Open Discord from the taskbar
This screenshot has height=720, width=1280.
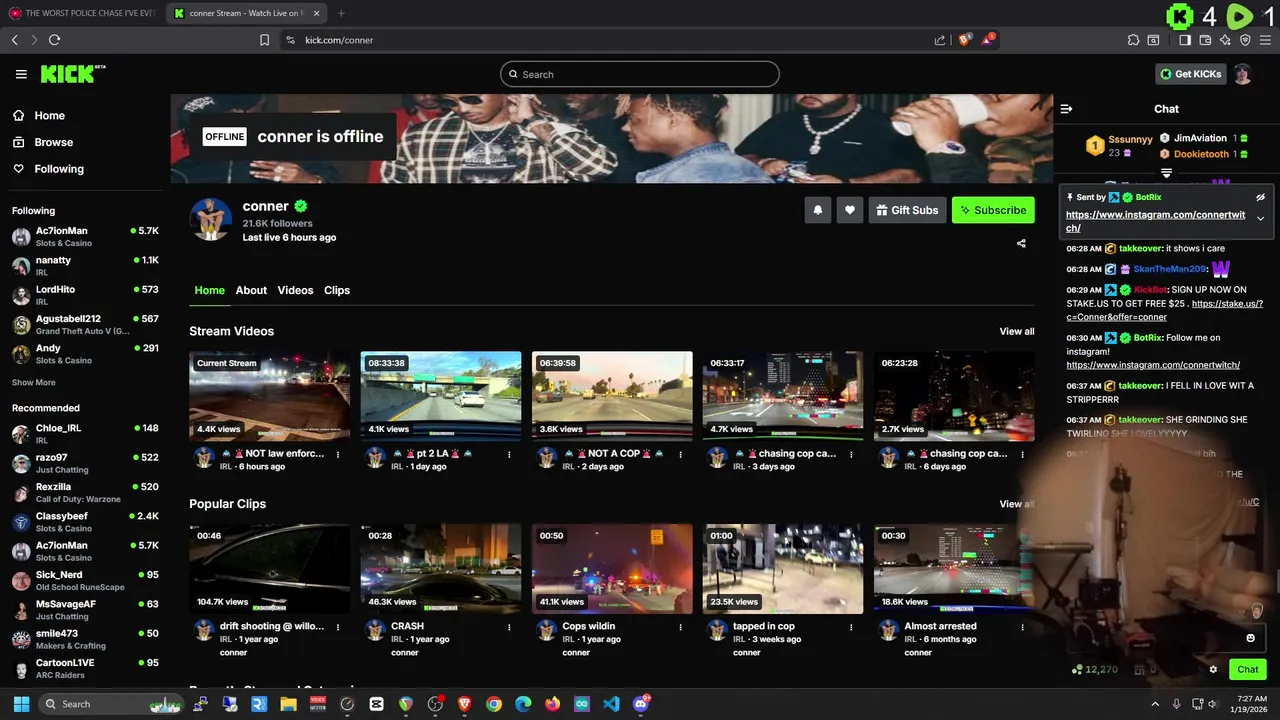(641, 704)
